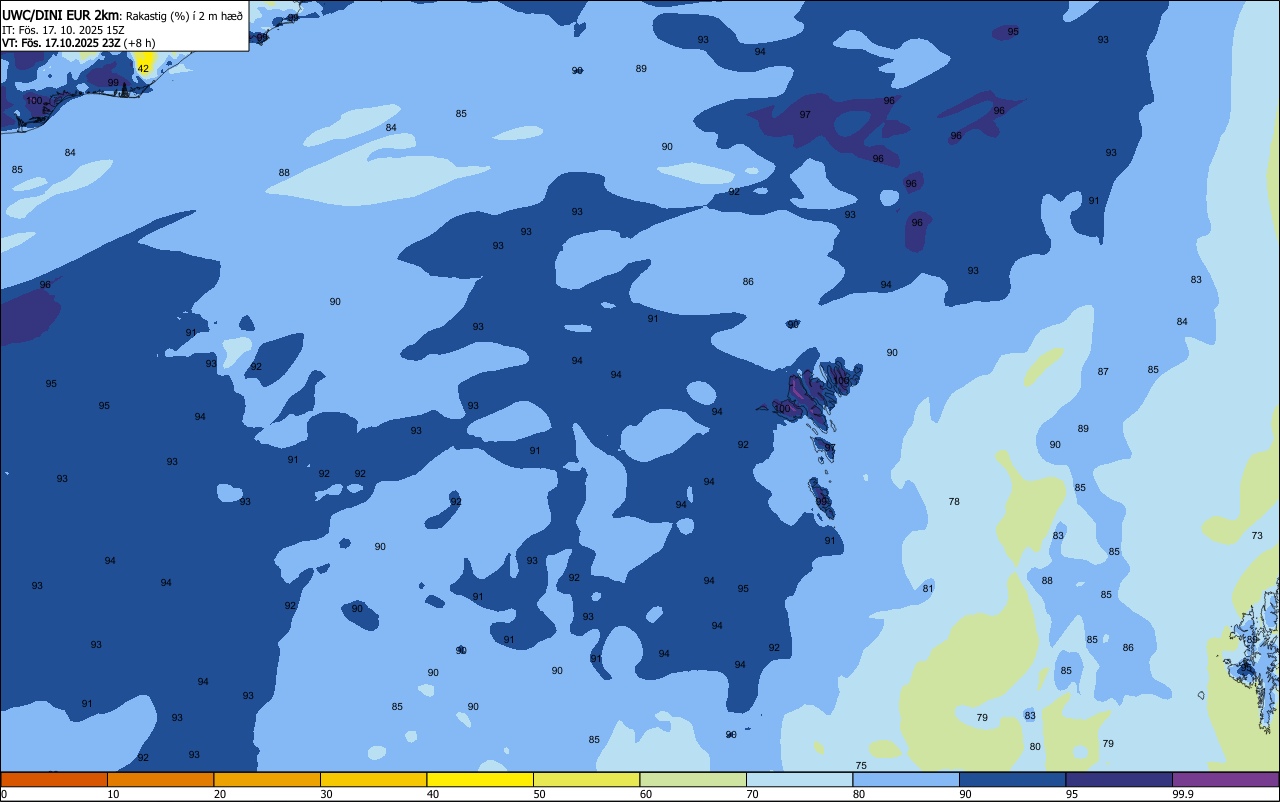Click the '78' humidity value on map

click(x=954, y=502)
